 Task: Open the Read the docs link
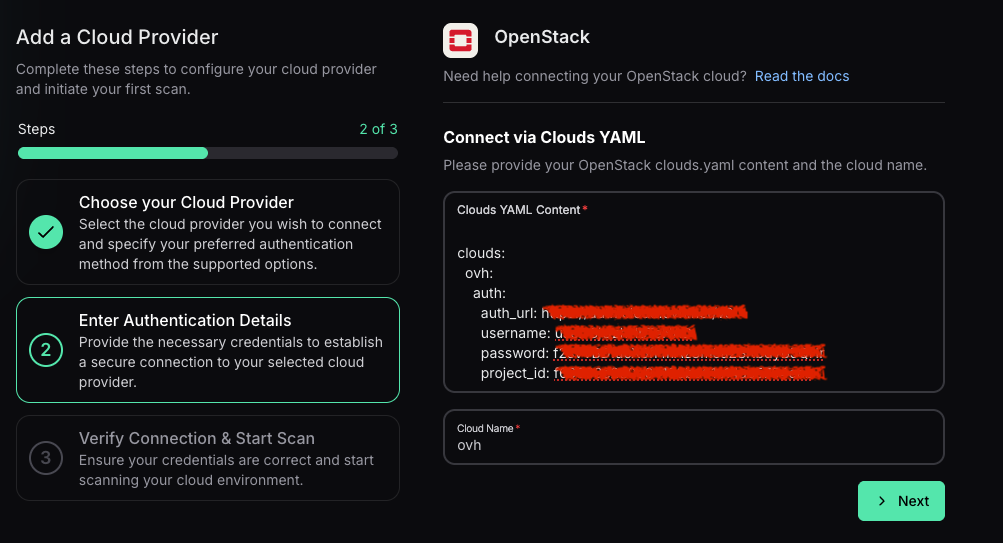[802, 76]
